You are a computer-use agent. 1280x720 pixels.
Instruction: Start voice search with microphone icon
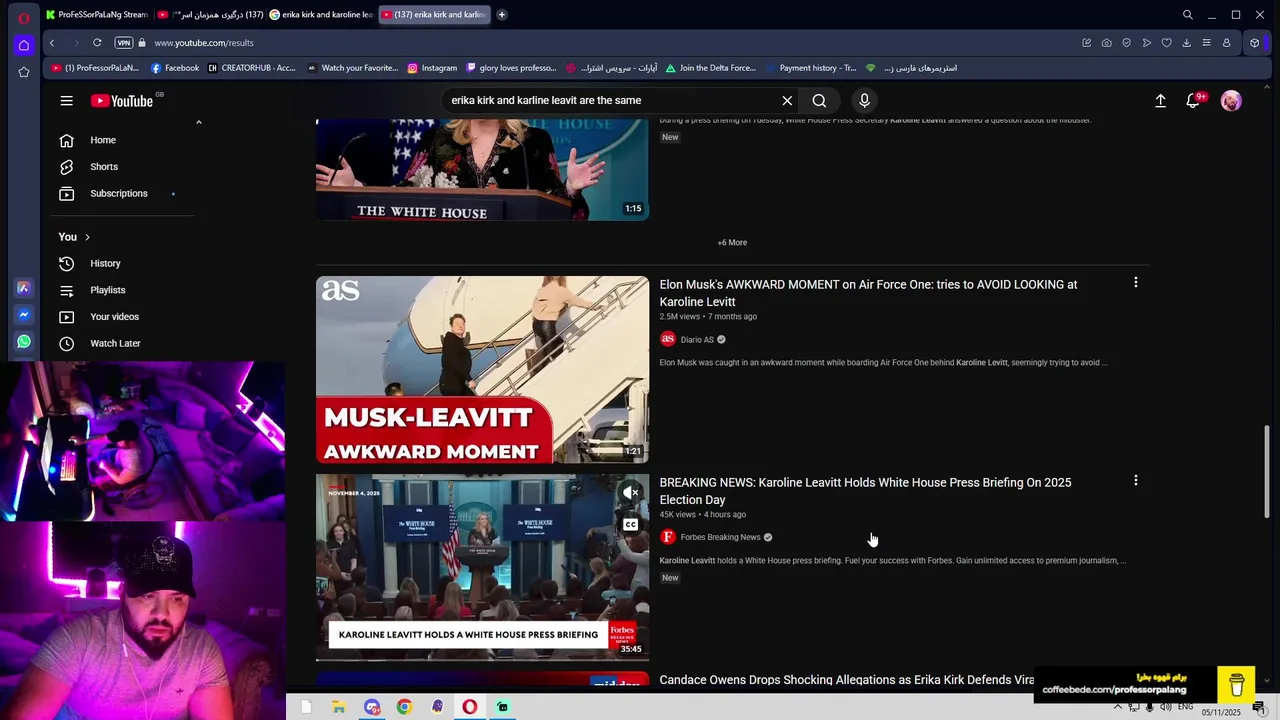pos(865,100)
